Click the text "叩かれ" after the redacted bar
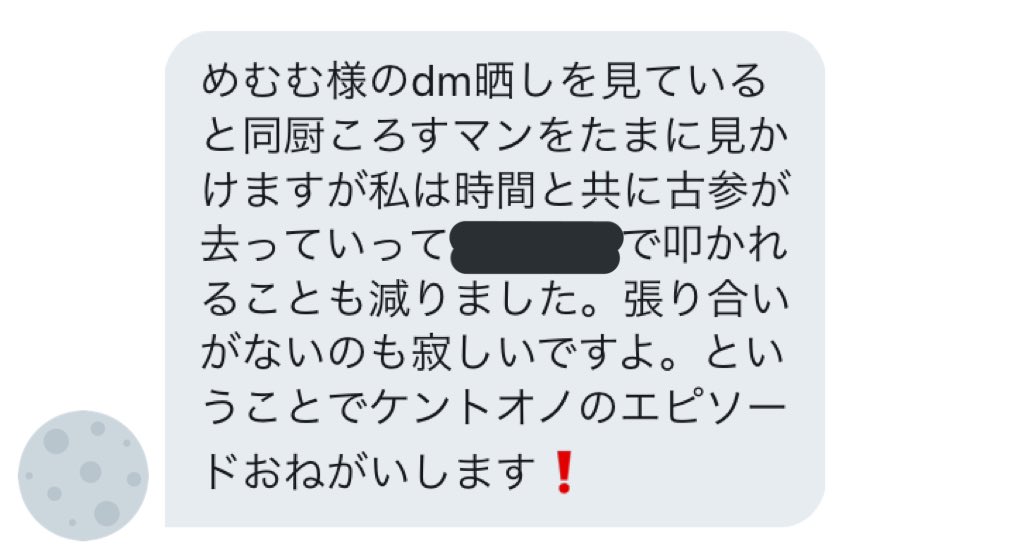This screenshot has width=1024, height=547. (725, 246)
